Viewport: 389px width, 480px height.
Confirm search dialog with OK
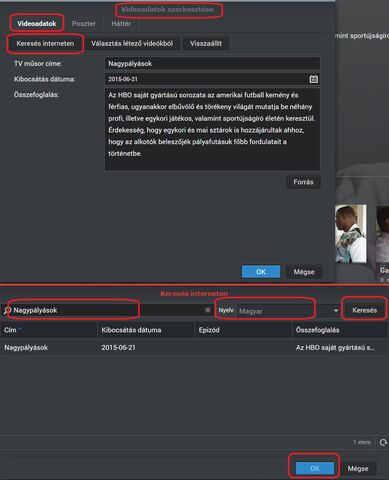tap(315, 468)
